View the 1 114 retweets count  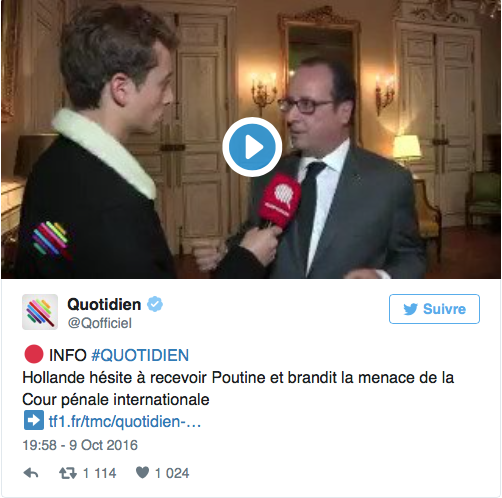pos(100,473)
